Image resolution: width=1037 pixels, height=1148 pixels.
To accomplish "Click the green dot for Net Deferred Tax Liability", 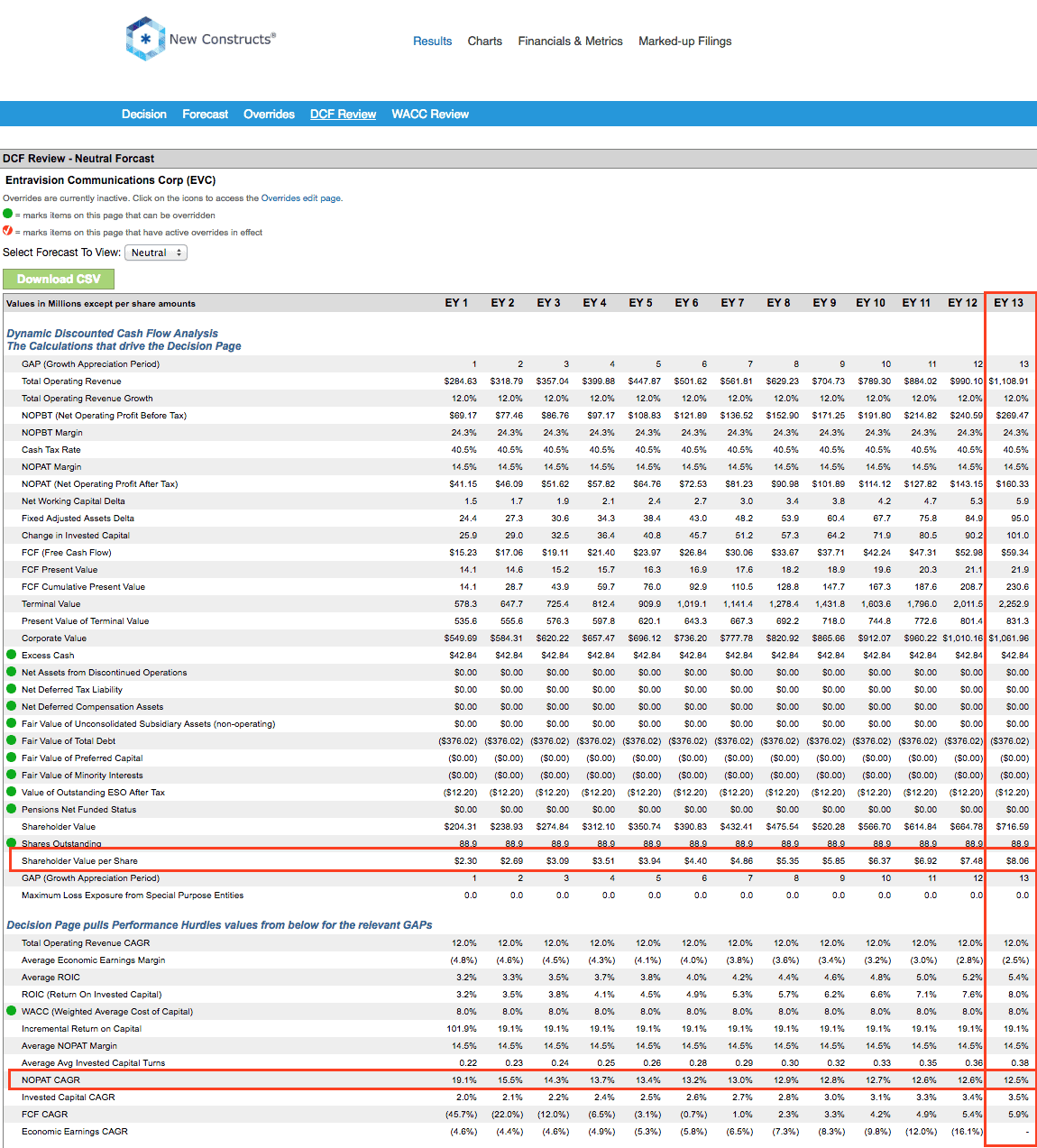I will tap(12, 689).
